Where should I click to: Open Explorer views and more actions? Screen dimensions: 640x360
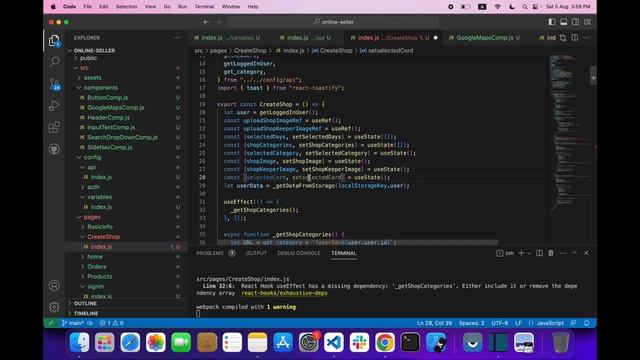177,38
